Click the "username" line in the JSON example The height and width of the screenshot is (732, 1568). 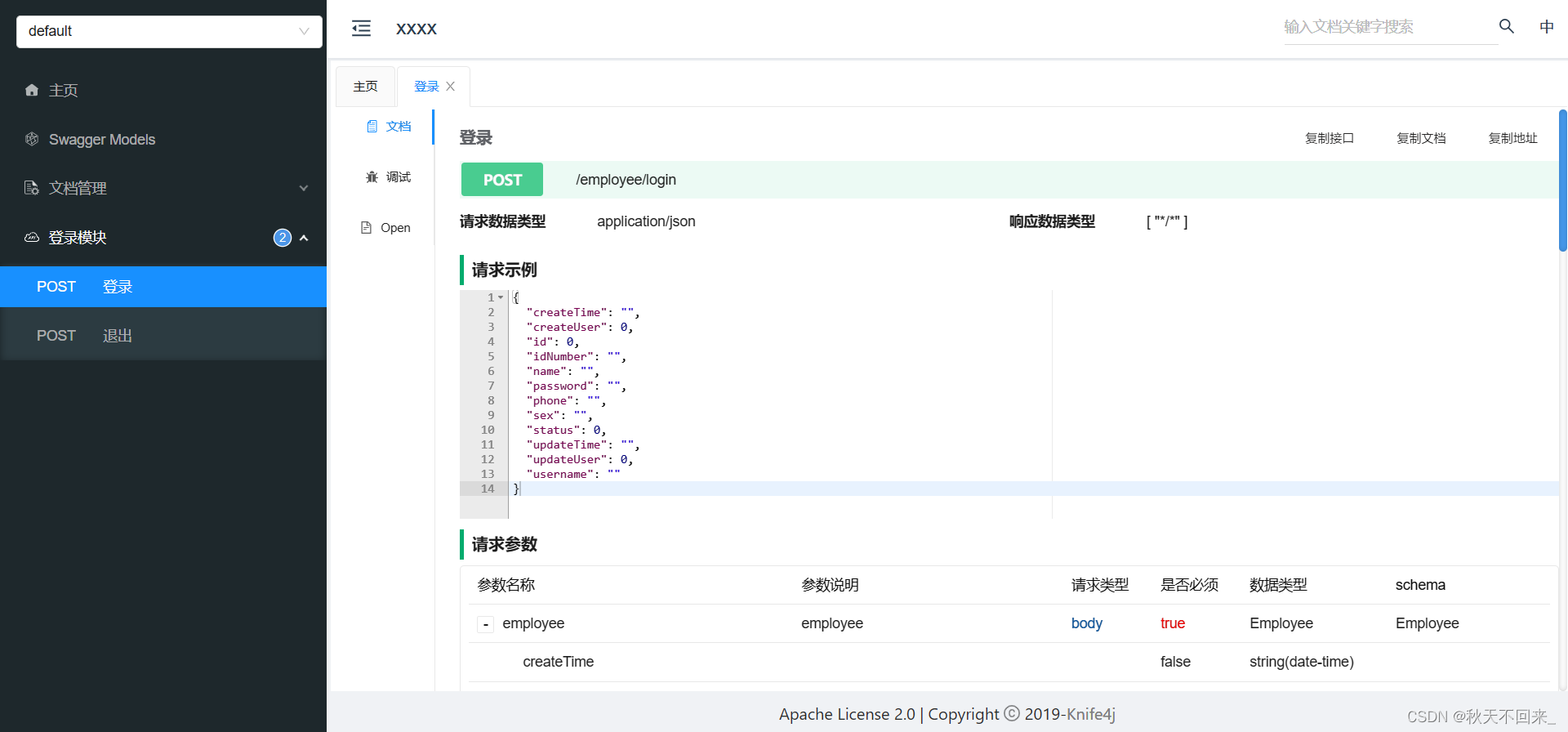tap(573, 474)
